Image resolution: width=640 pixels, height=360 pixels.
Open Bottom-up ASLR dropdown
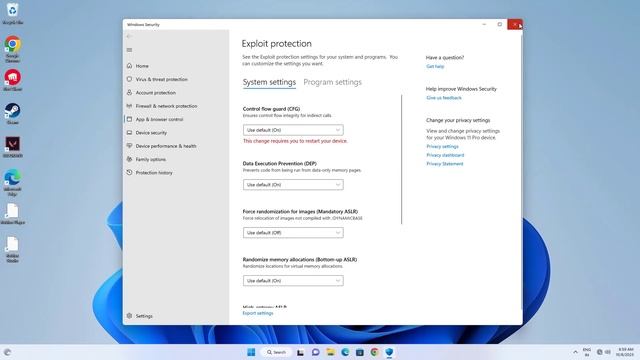pyautogui.click(x=293, y=281)
